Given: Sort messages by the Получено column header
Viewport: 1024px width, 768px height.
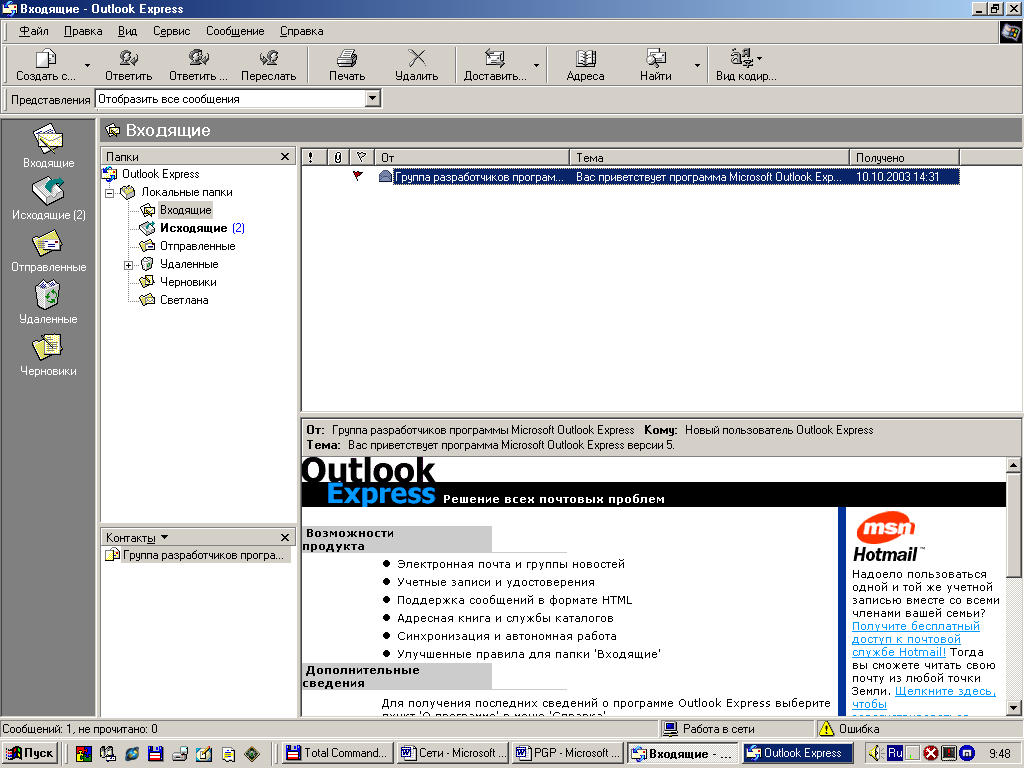Looking at the screenshot, I should point(904,157).
